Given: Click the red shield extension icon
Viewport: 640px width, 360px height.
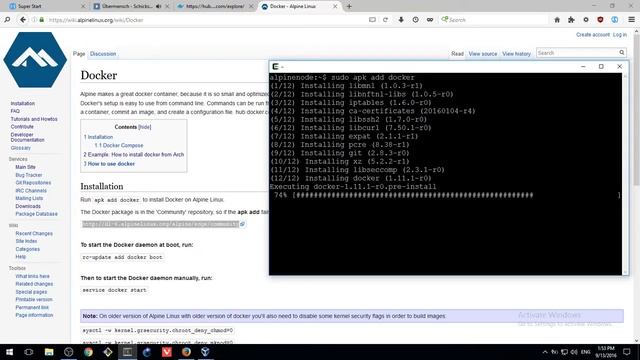Looking at the screenshot, I should coord(600,20).
